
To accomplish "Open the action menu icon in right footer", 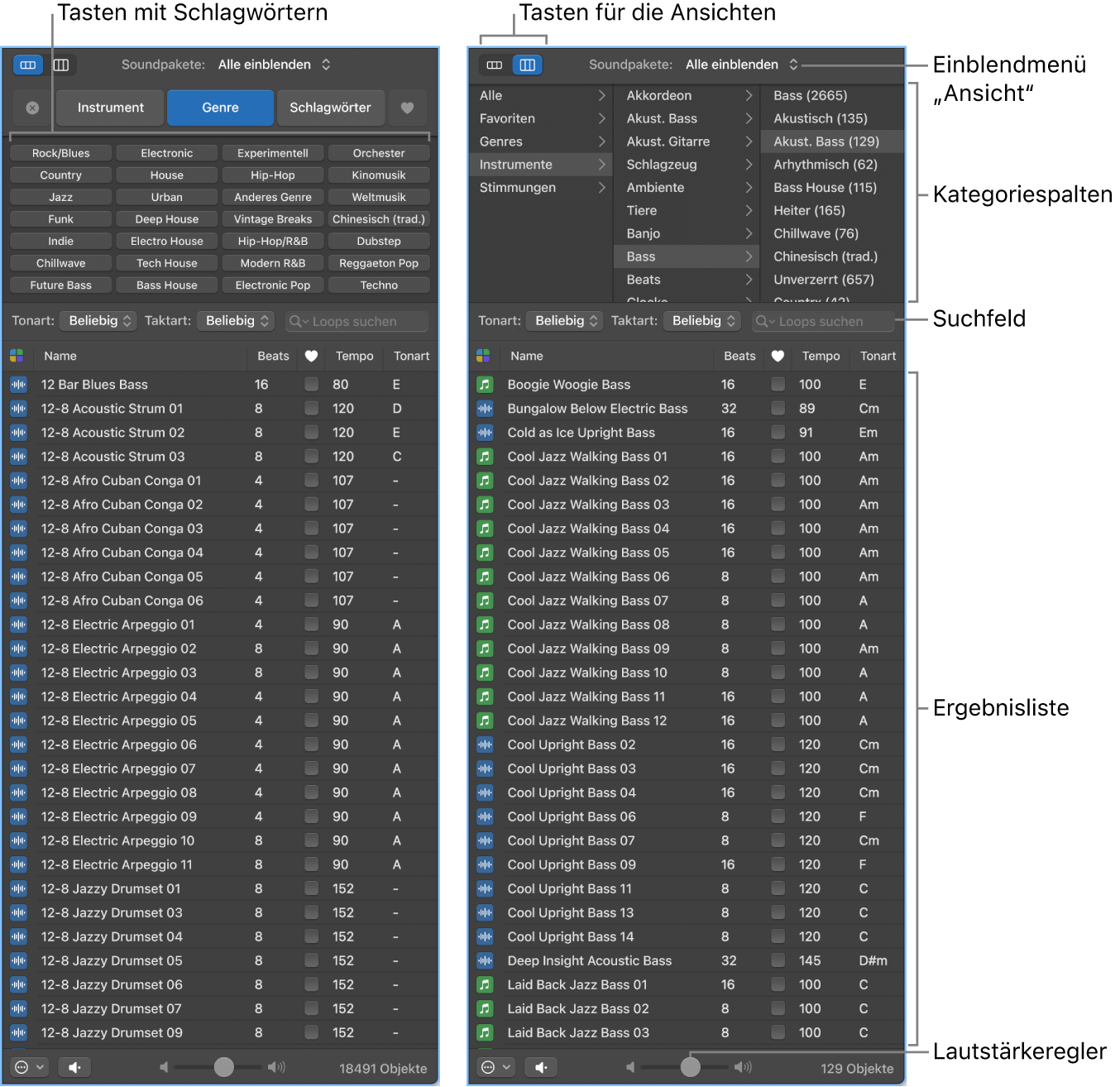I will click(497, 1067).
